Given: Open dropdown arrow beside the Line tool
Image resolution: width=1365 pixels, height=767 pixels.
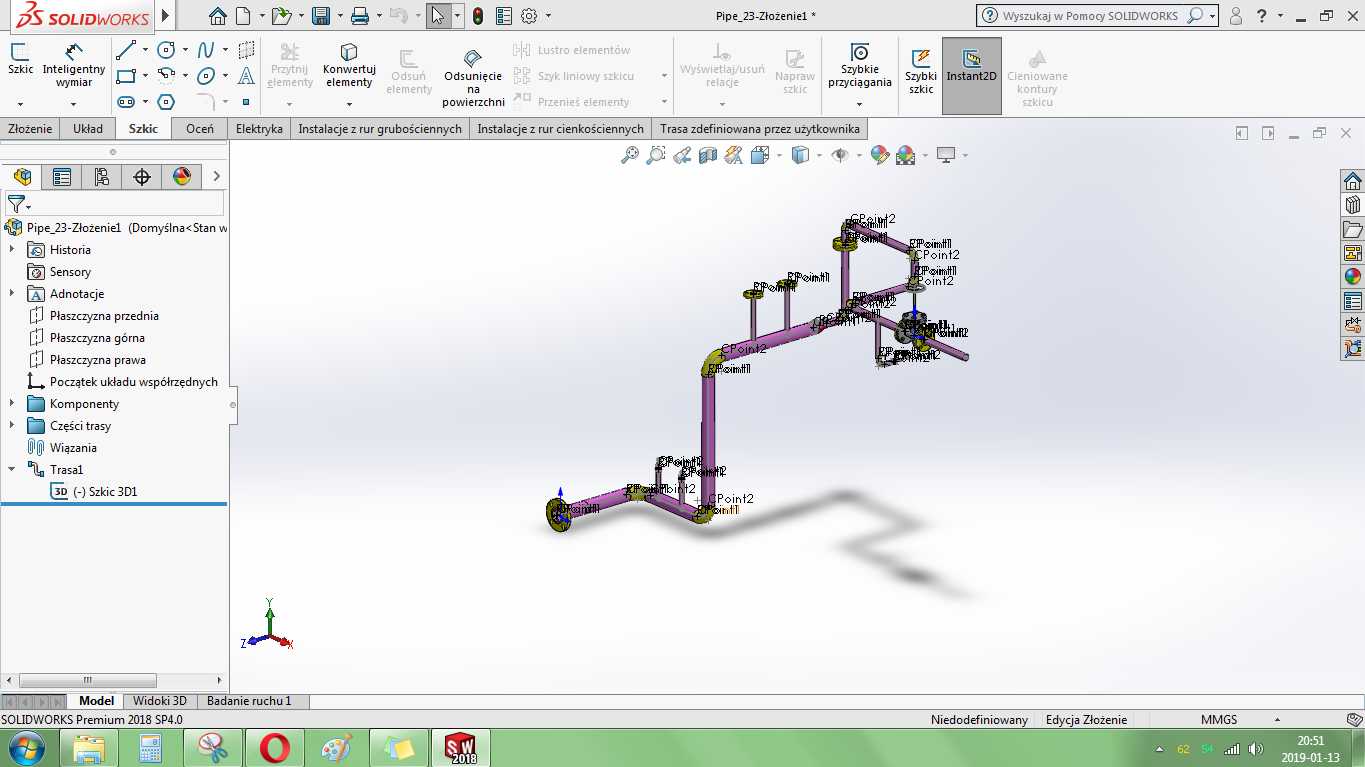Looking at the screenshot, I should (x=145, y=50).
